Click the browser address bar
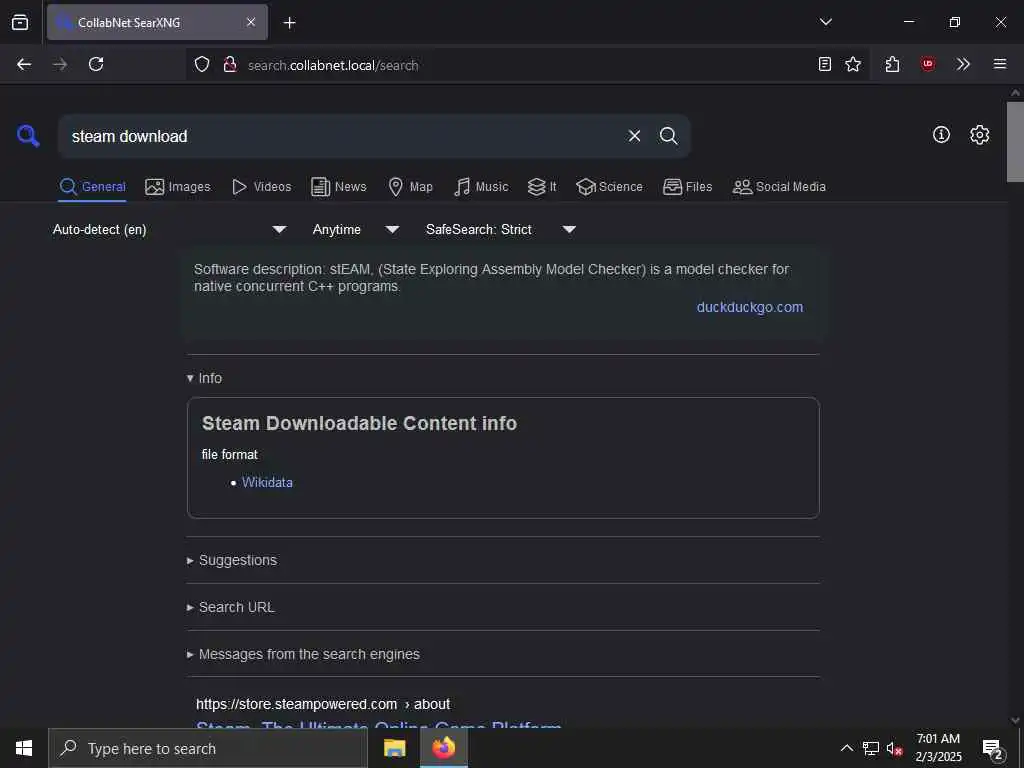This screenshot has width=1024, height=768. 526,65
